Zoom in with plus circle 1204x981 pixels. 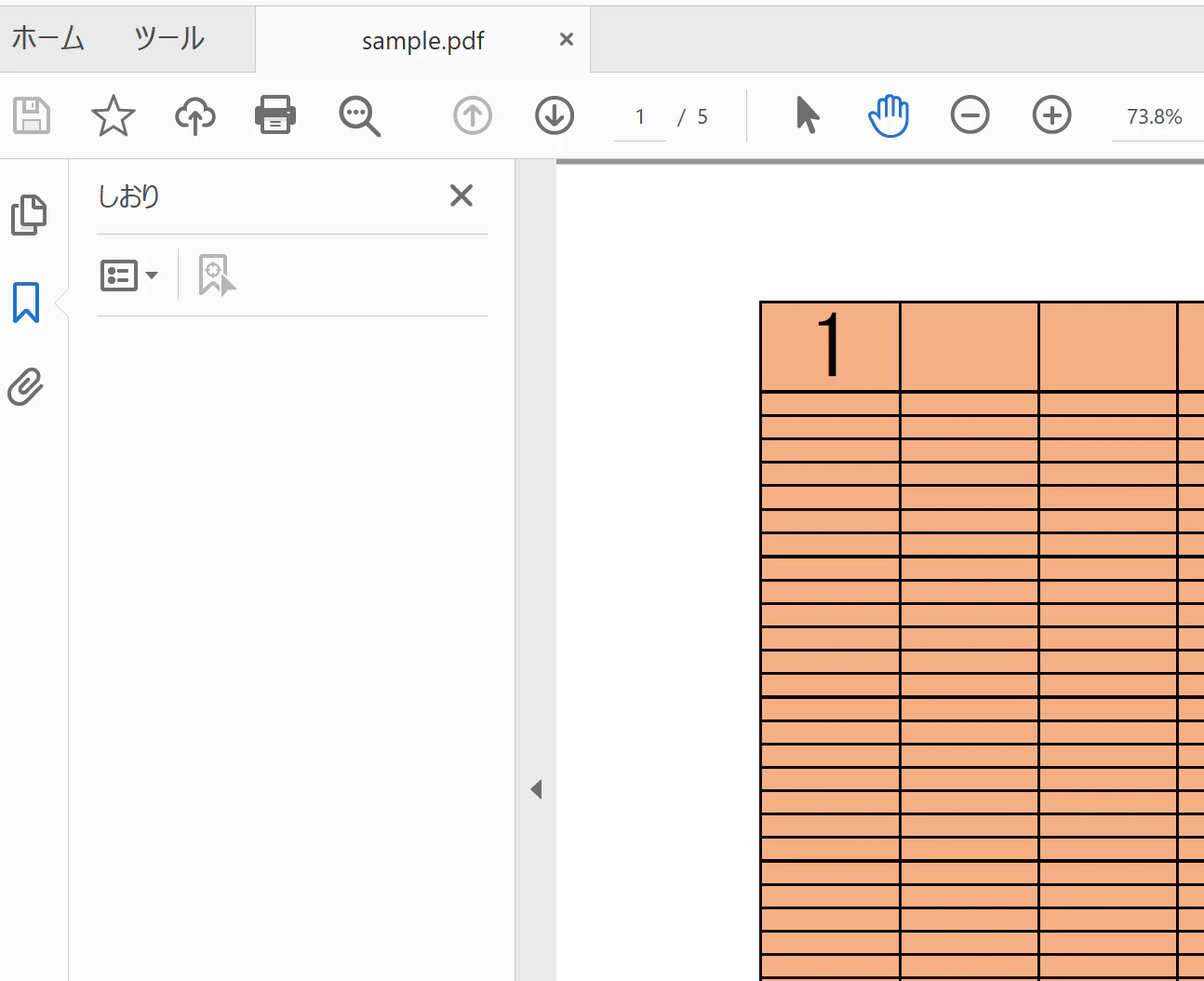(1052, 115)
